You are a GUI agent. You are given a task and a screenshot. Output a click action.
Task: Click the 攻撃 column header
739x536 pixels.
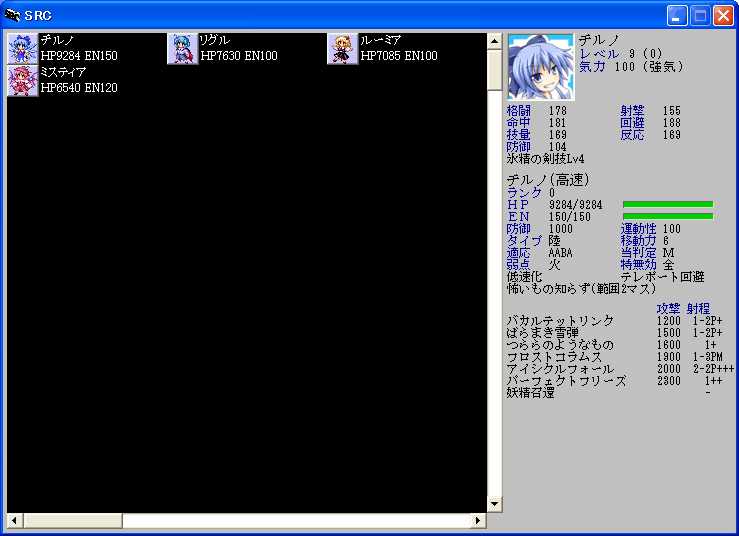668,309
